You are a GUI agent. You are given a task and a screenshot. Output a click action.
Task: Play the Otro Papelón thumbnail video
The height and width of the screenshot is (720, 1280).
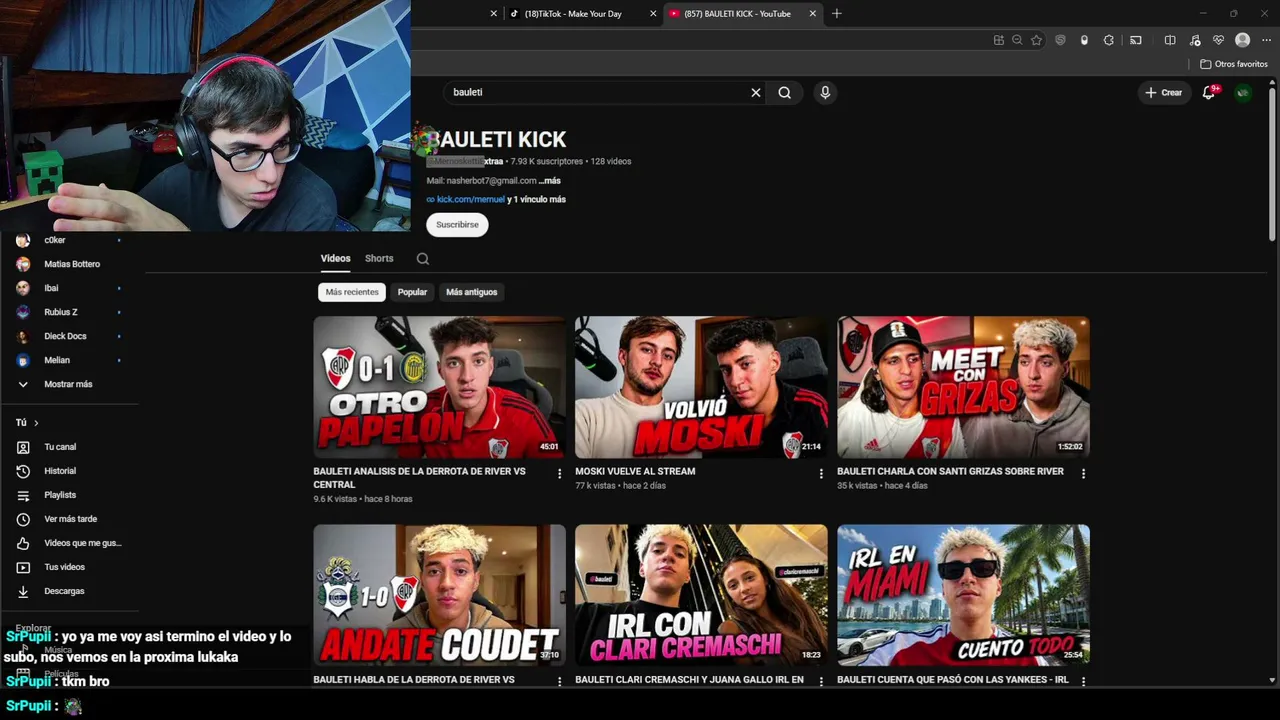(x=439, y=387)
